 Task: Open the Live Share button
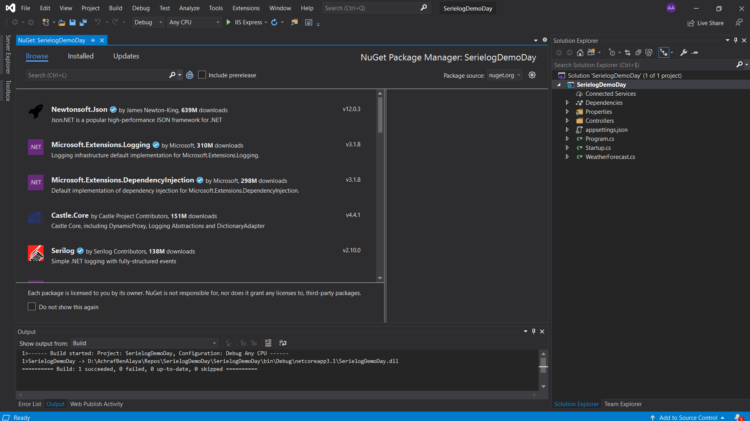click(706, 23)
